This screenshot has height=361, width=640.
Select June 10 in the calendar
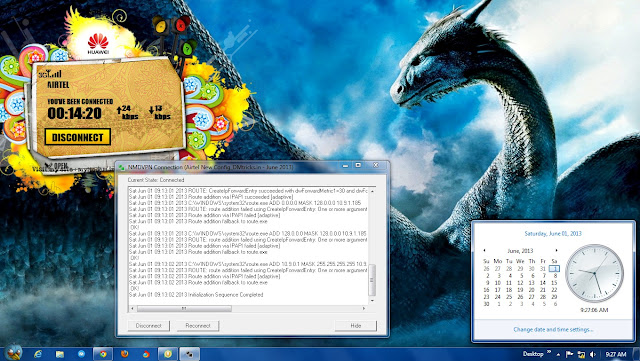pos(498,283)
